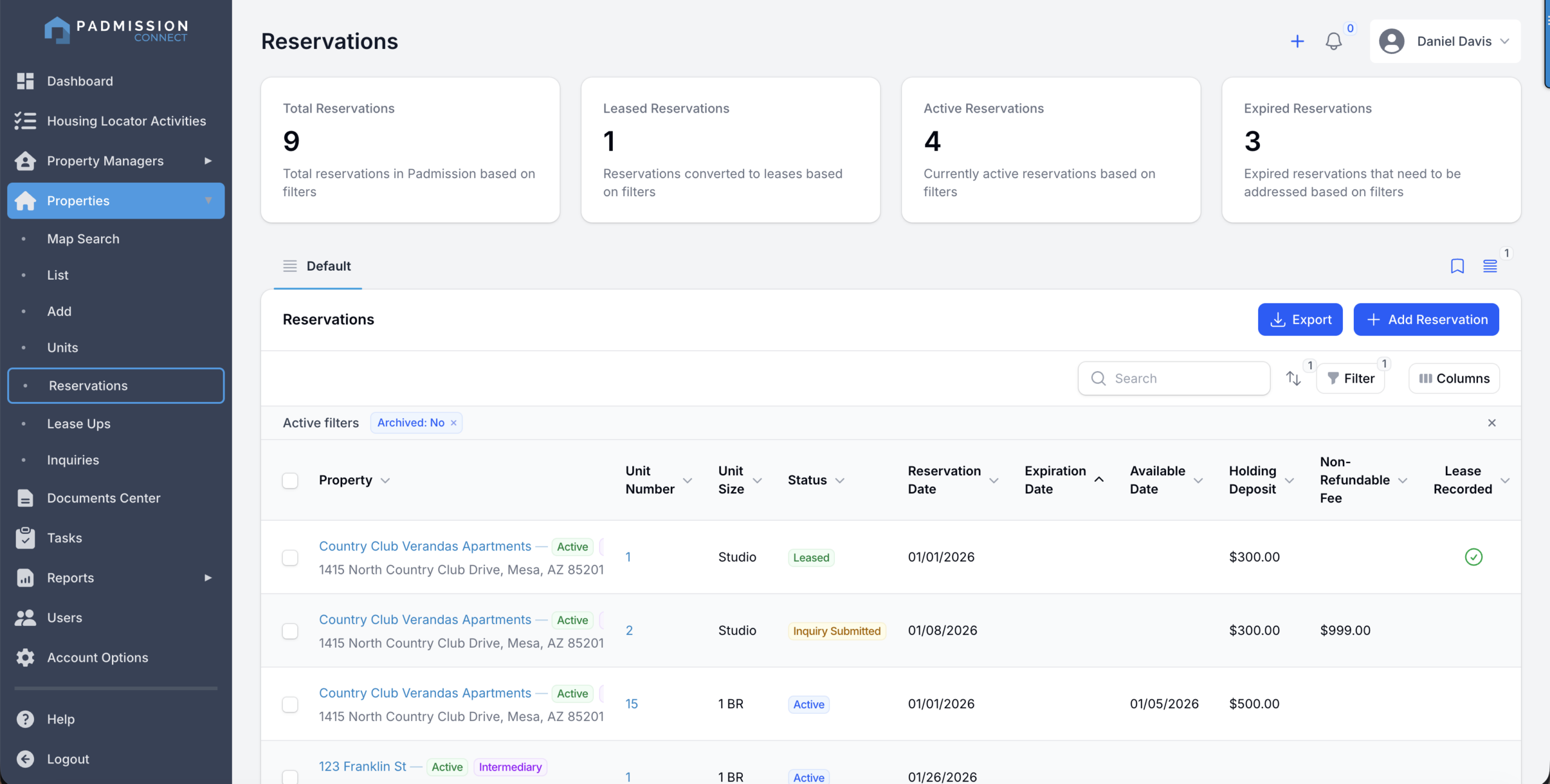Toggle the select-all rows checkbox
Screen dimensions: 1550x784
290,481
